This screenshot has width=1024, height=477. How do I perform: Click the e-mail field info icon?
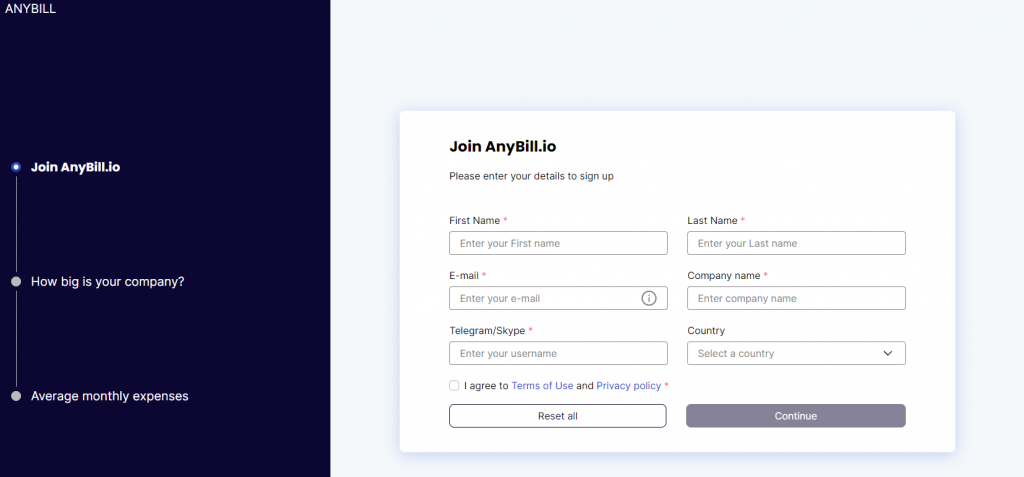point(648,298)
